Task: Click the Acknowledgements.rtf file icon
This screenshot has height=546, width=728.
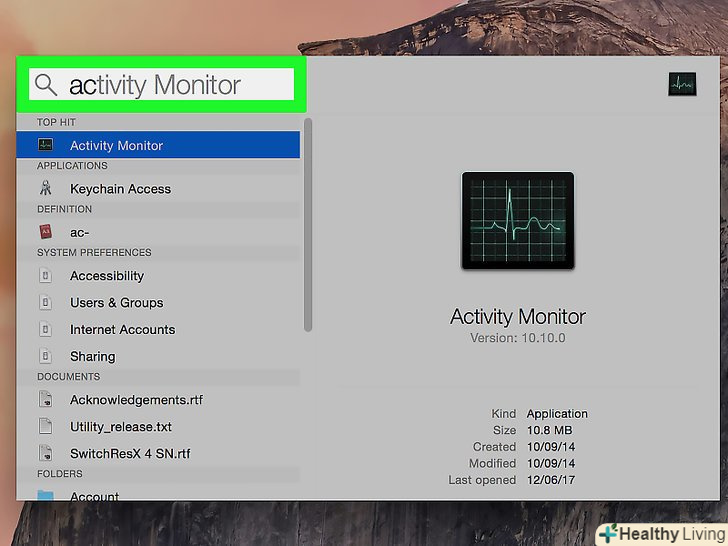Action: click(46, 399)
